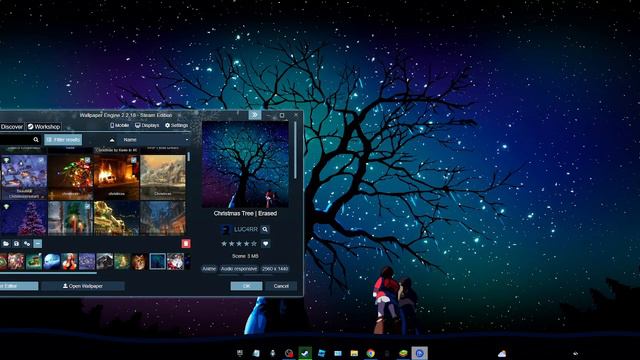
Task: Click the search magnifier in search box
Action: click(36, 140)
